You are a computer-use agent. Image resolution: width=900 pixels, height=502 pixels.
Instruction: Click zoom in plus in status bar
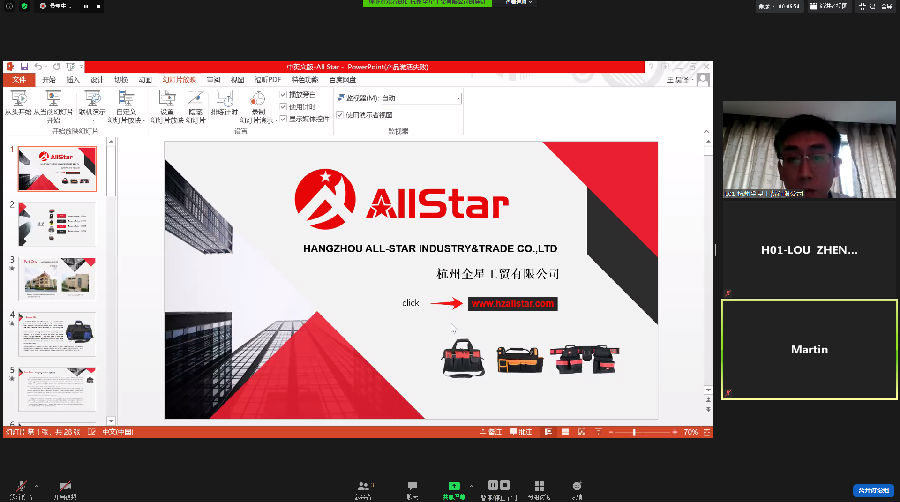point(674,432)
